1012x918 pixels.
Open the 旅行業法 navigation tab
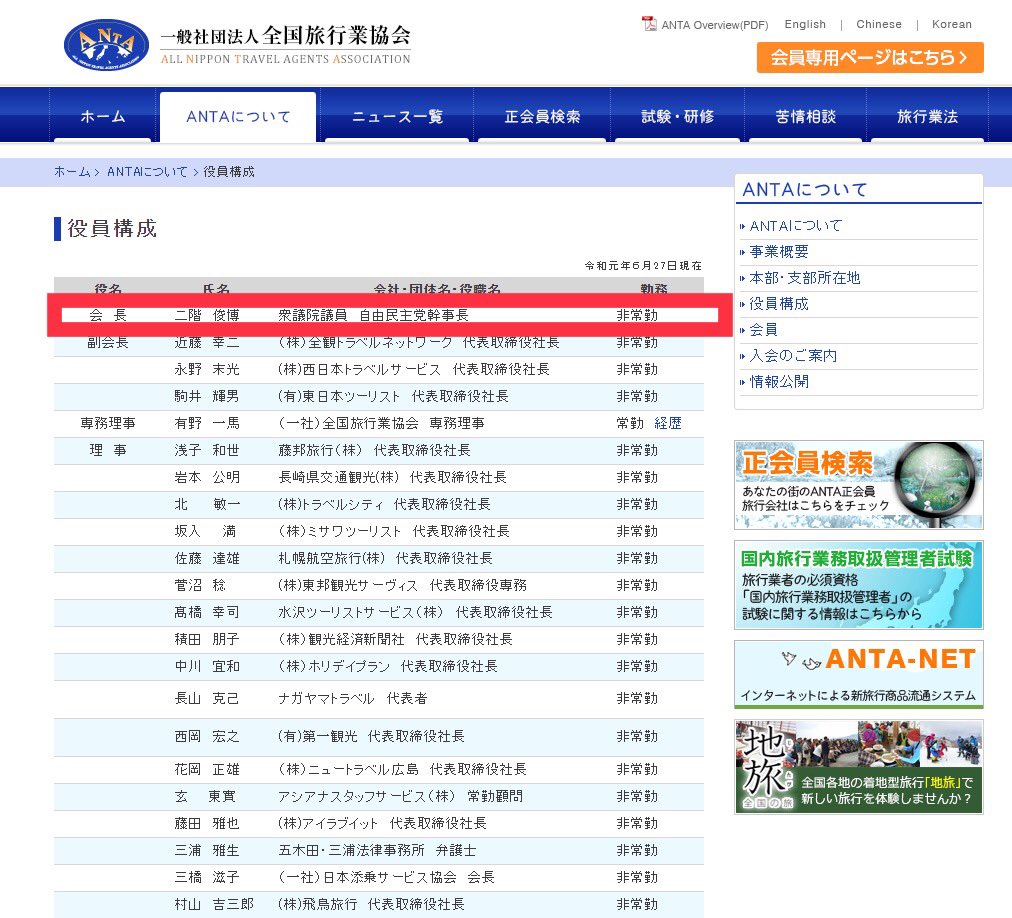[927, 116]
